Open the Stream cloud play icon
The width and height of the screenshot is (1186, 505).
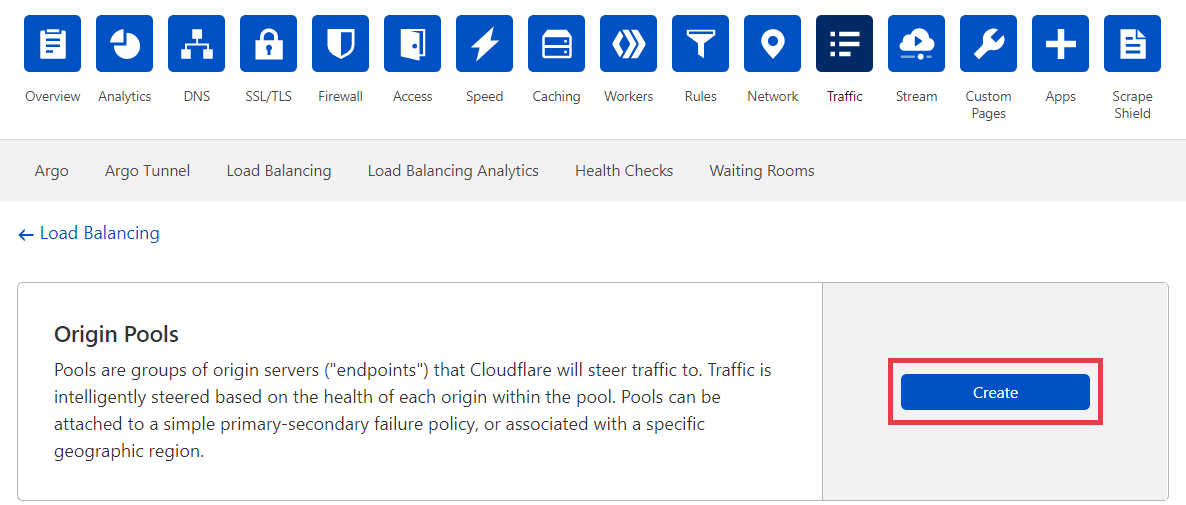coord(916,44)
